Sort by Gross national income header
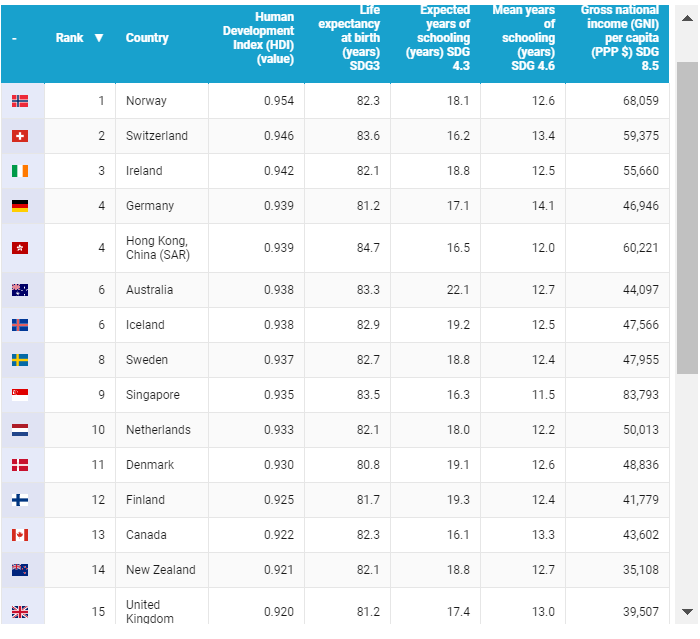This screenshot has width=700, height=639. coord(619,38)
